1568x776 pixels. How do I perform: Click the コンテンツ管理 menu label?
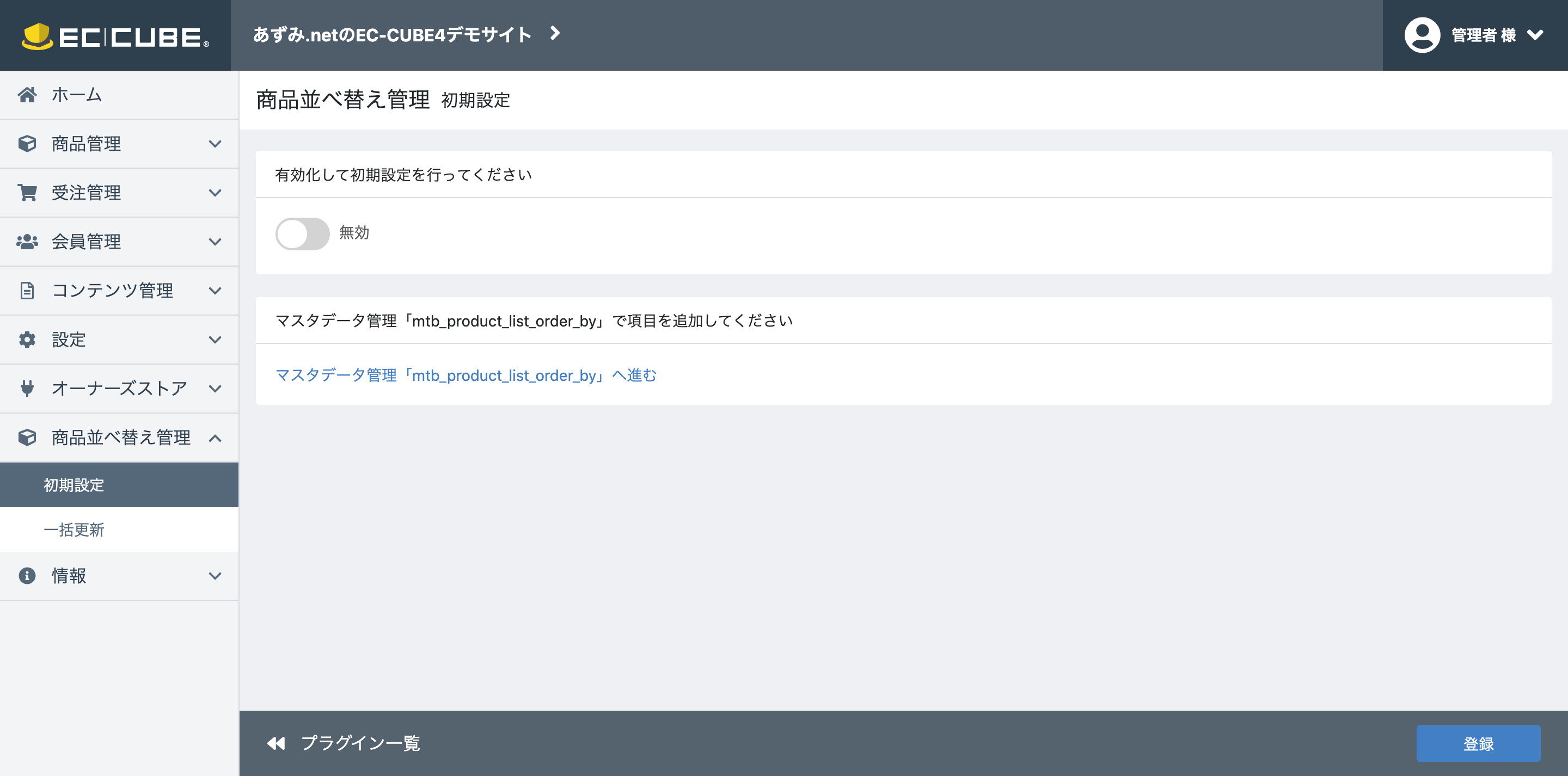113,291
